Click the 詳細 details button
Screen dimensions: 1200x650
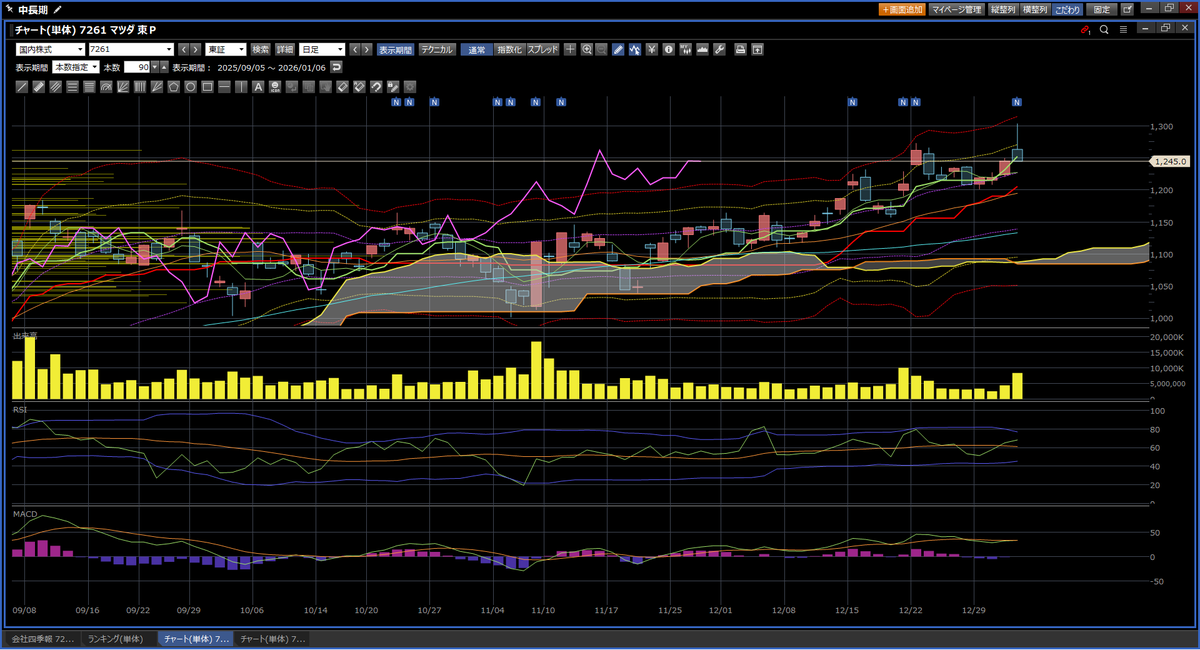286,49
